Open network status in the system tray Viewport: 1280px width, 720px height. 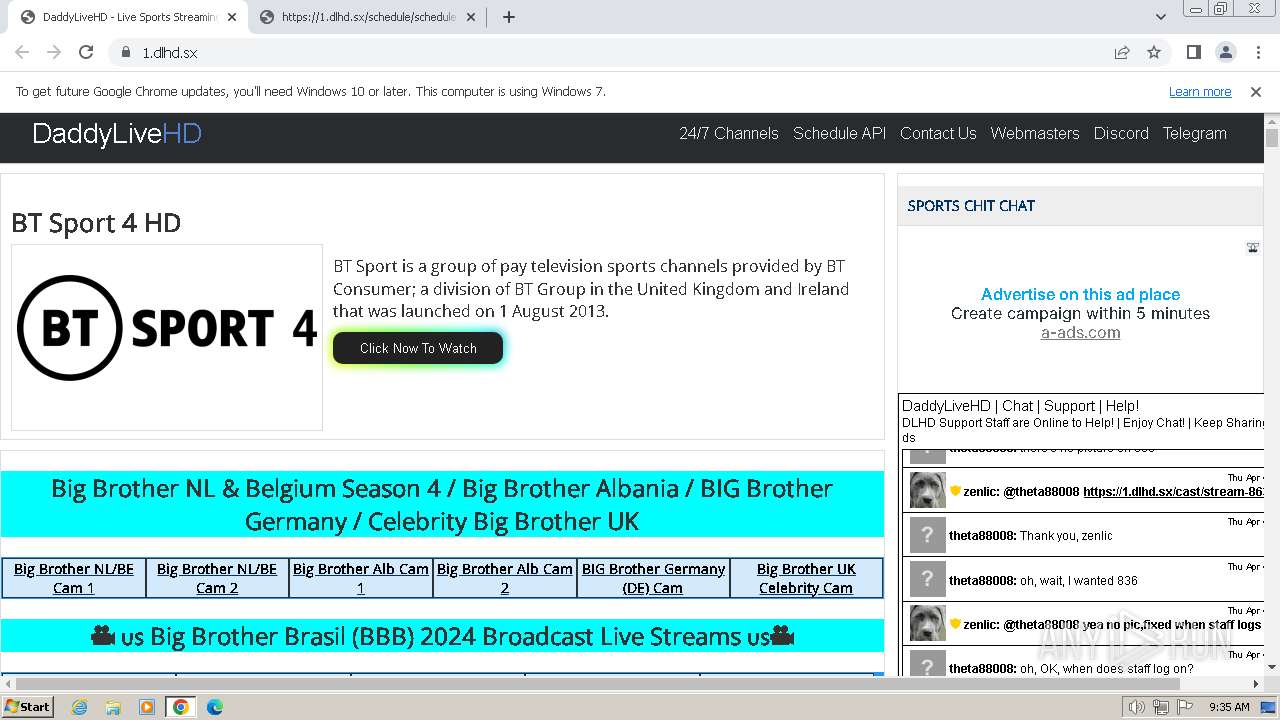(1160, 707)
